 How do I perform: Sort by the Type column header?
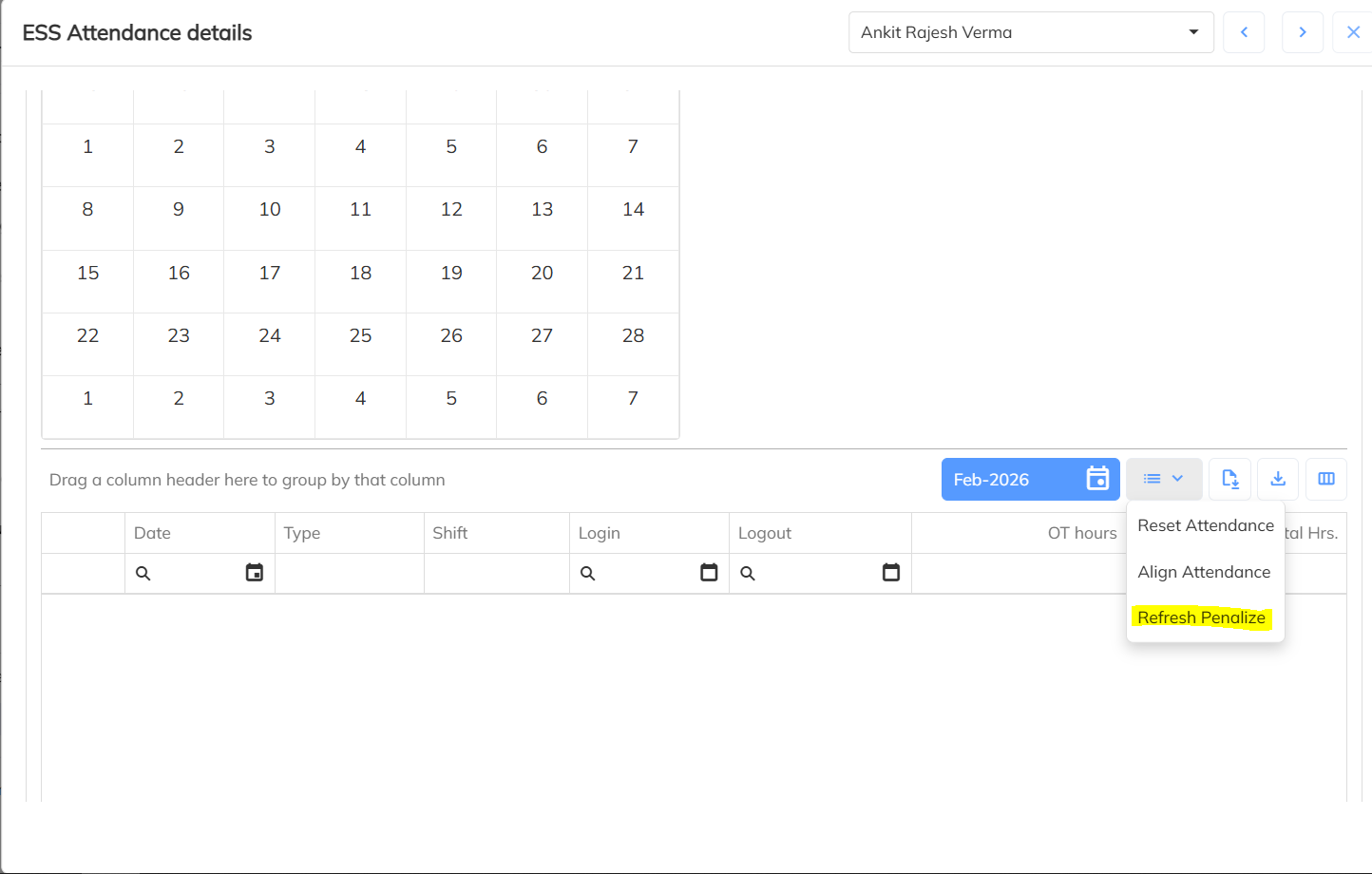click(302, 533)
